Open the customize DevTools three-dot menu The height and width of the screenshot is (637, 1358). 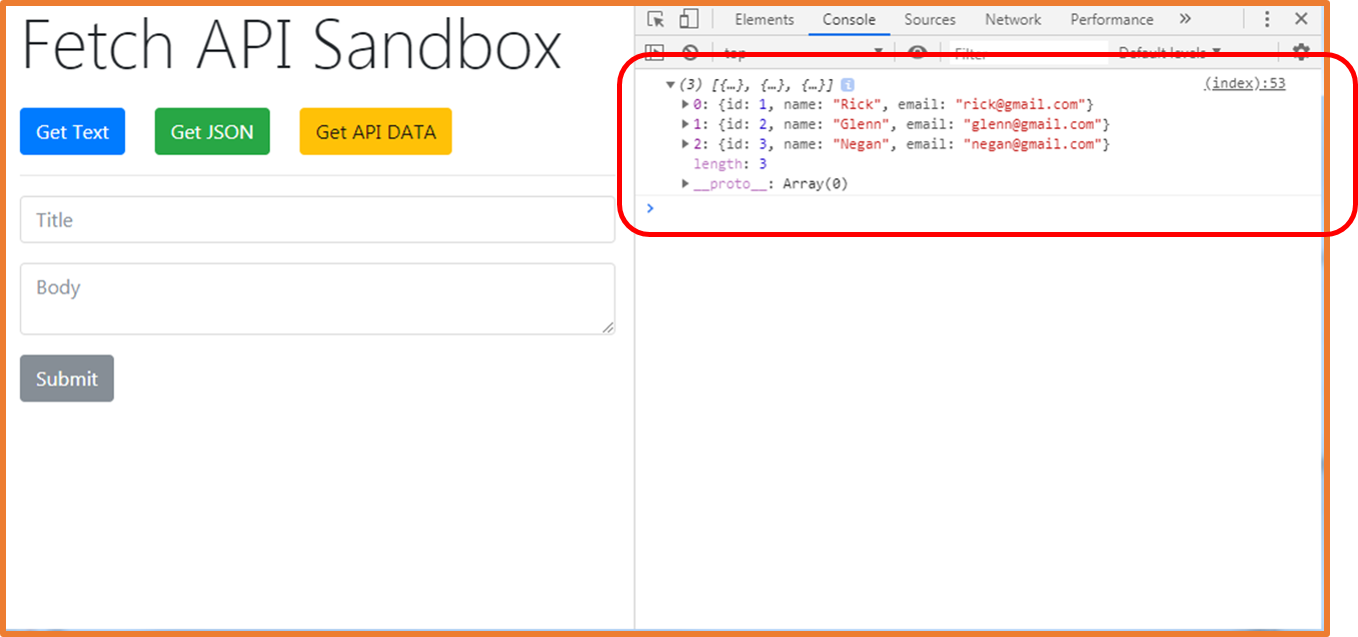[1267, 18]
